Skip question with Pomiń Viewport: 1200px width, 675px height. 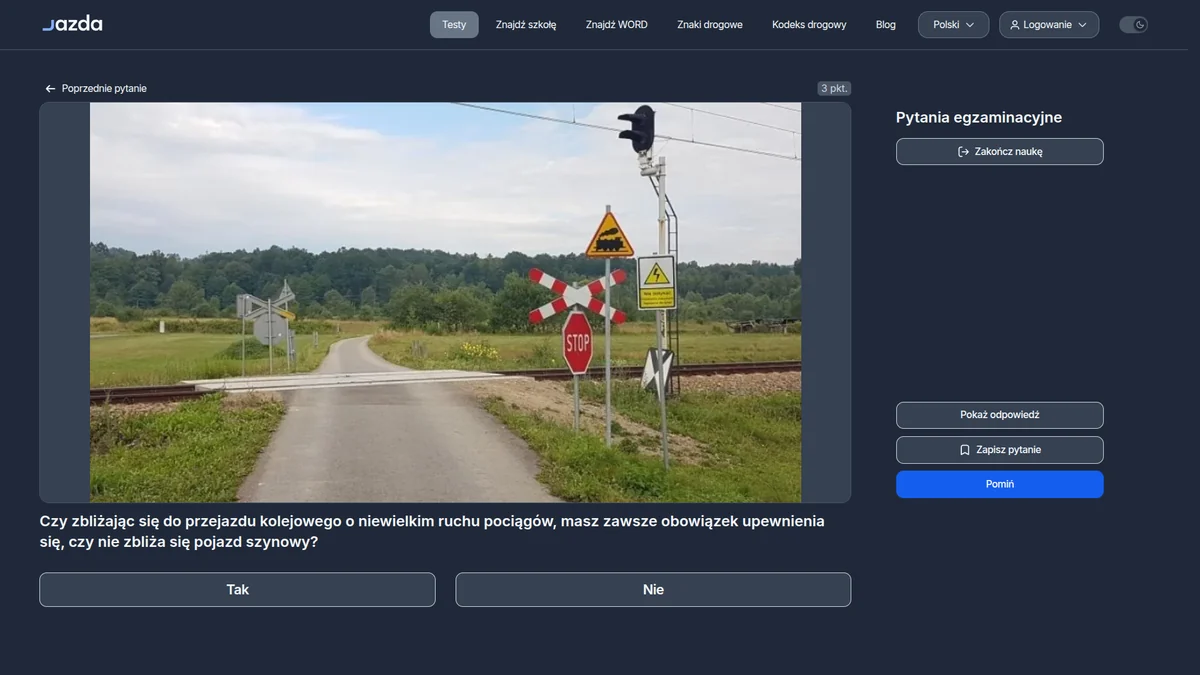1000,484
